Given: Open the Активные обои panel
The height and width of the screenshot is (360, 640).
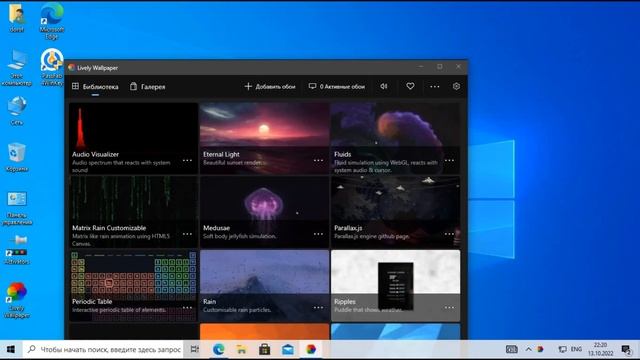Looking at the screenshot, I should point(337,87).
